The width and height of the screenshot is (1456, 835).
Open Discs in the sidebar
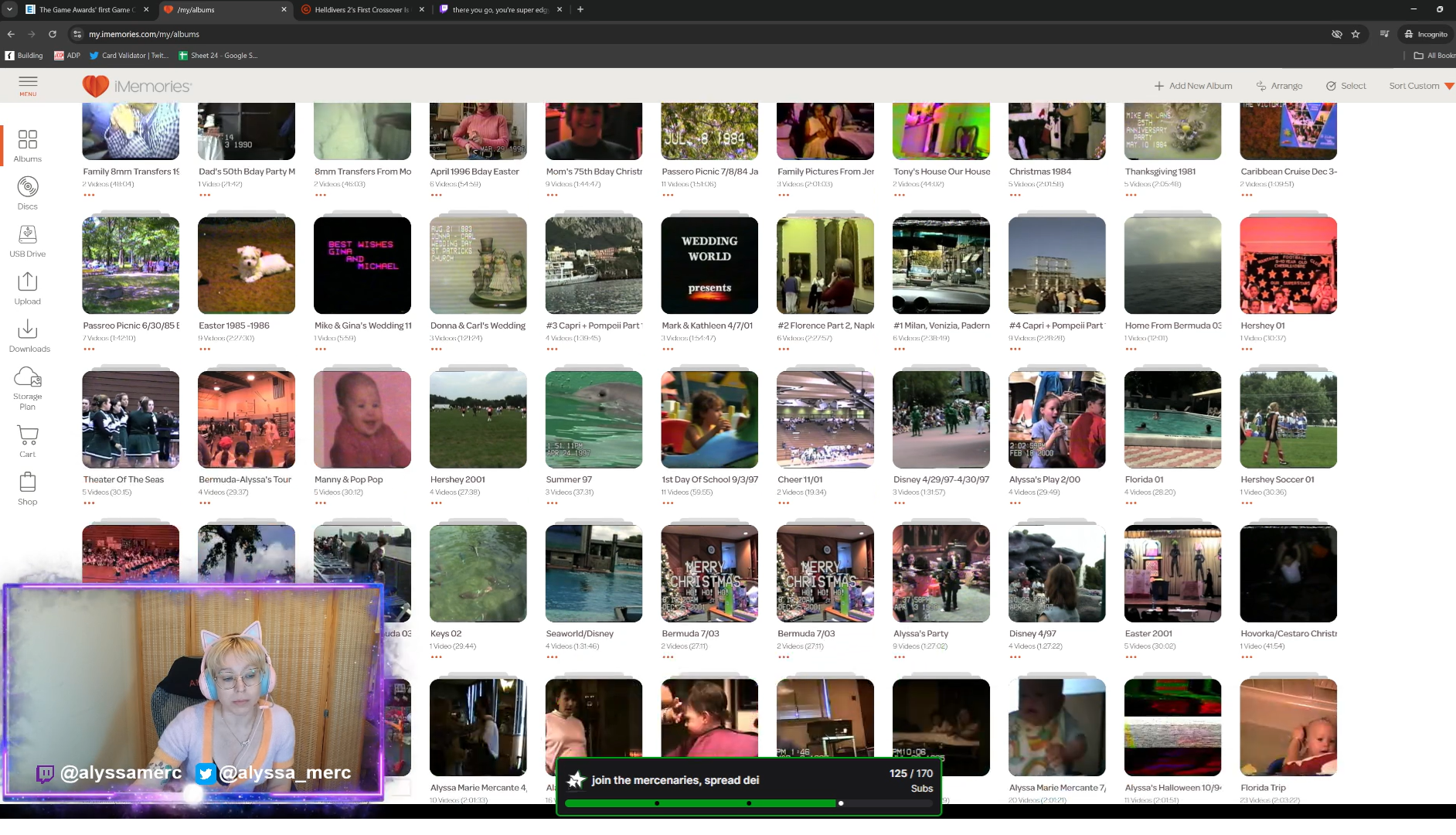click(x=28, y=193)
